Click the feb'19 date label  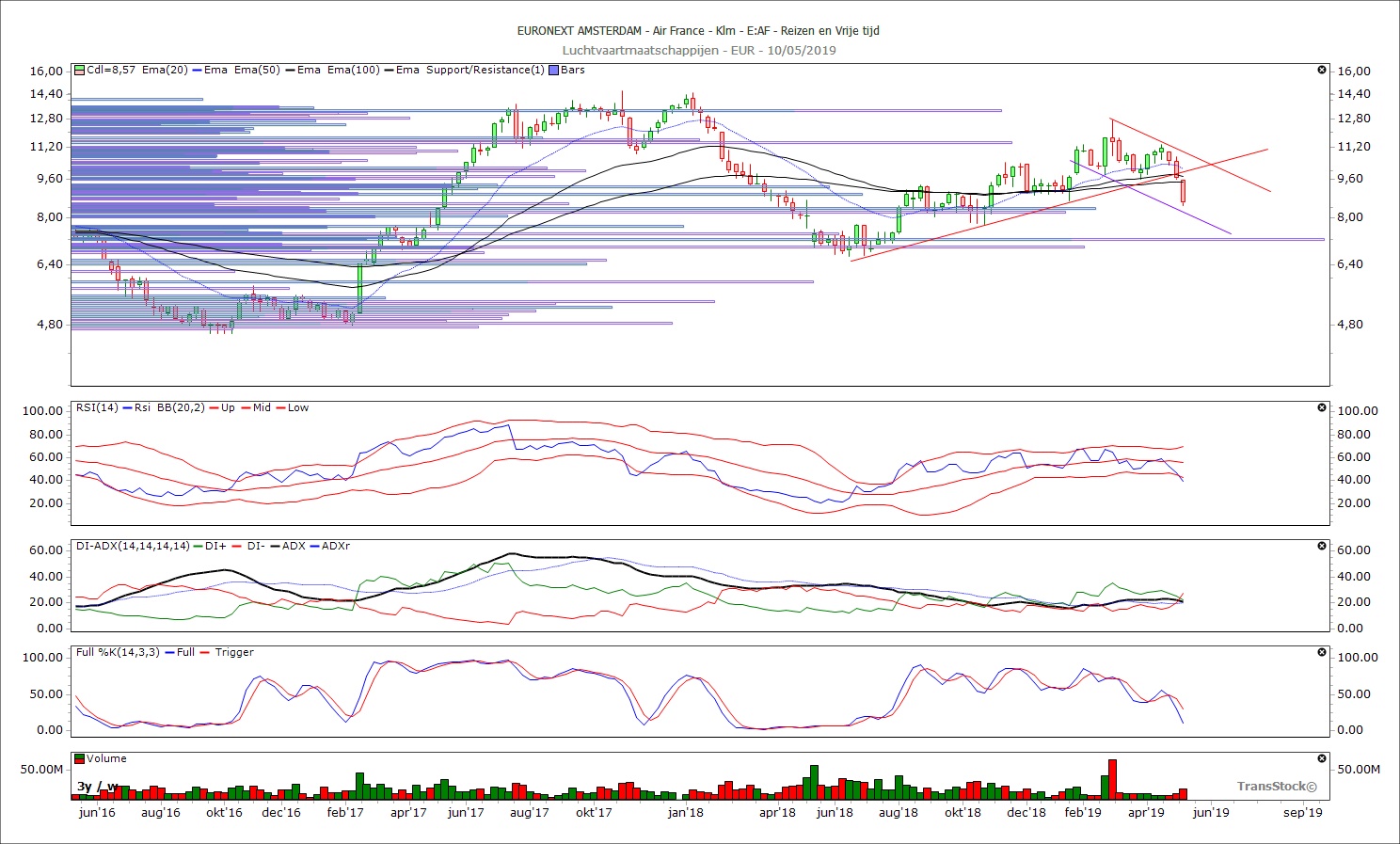click(x=1083, y=812)
